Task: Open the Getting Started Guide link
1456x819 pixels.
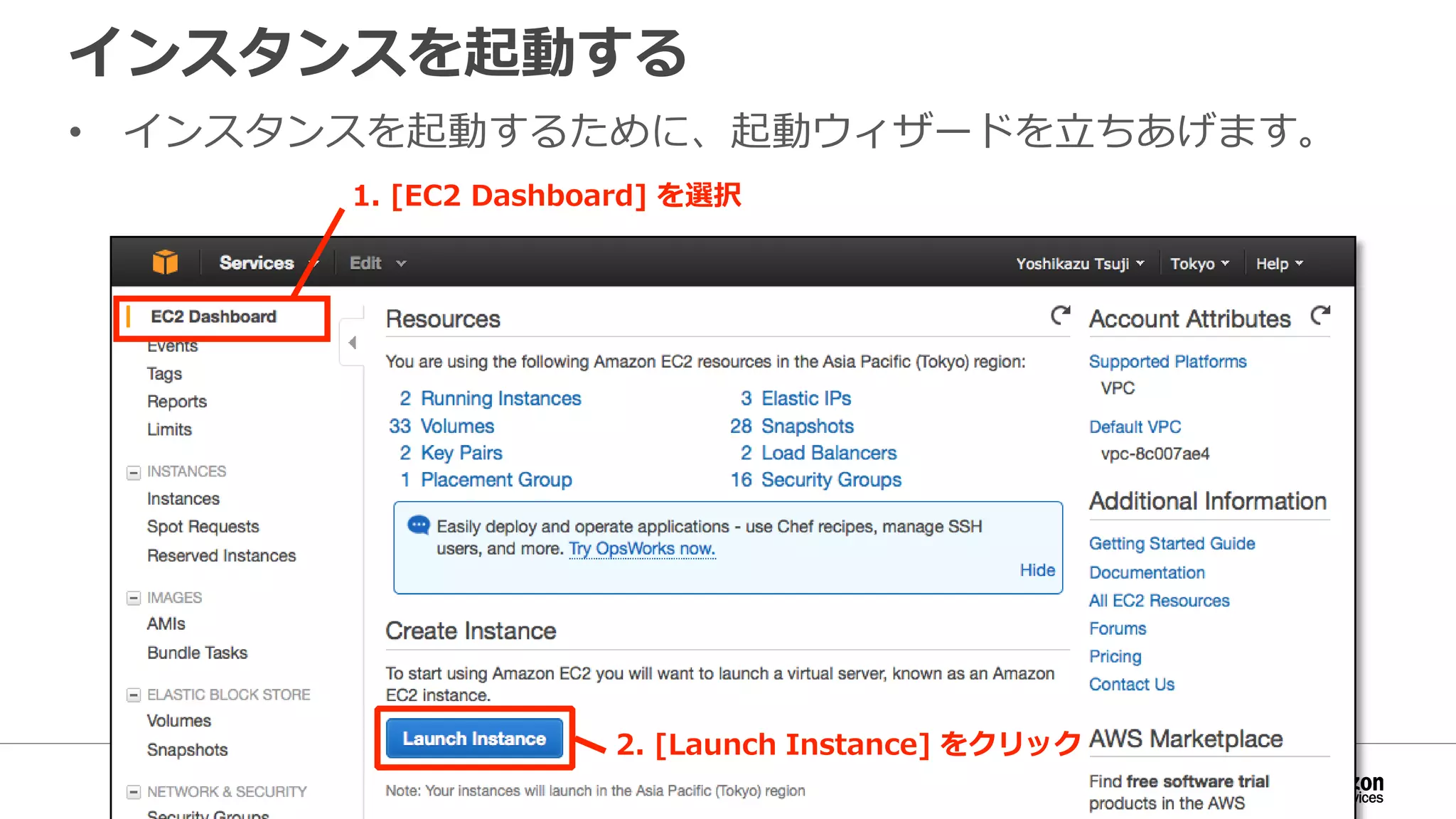Action: click(x=1172, y=543)
